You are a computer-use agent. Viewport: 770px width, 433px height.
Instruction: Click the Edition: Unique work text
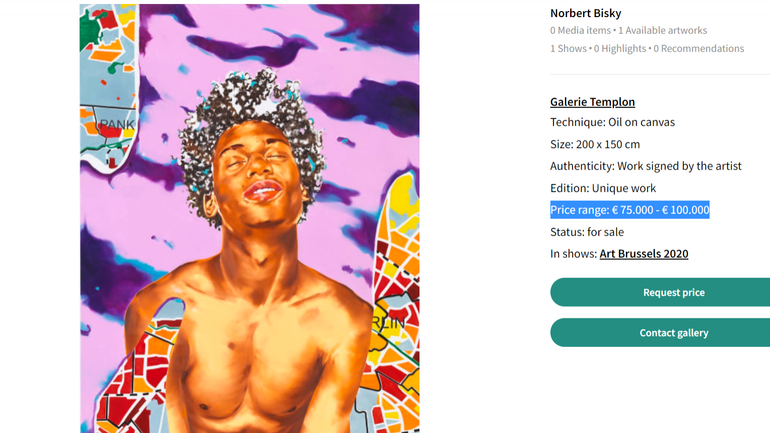(x=602, y=188)
